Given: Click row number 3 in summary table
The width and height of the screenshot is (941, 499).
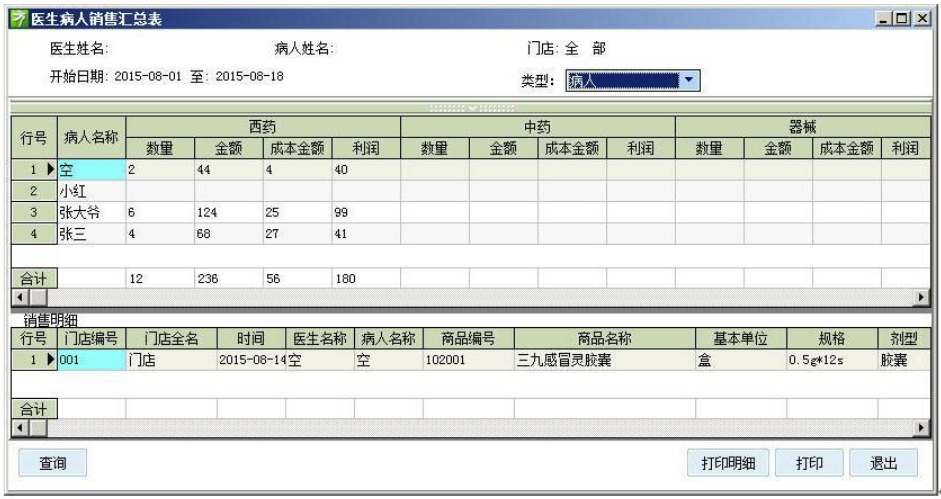Looking at the screenshot, I should point(34,213).
